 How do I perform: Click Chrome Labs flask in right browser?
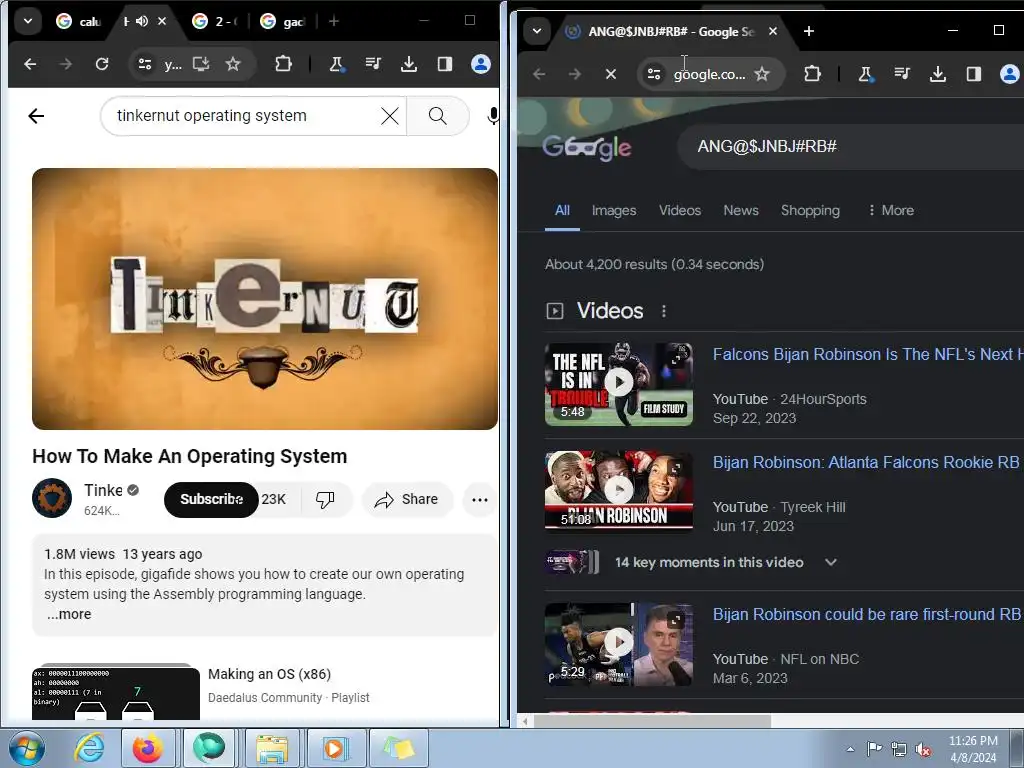866,74
